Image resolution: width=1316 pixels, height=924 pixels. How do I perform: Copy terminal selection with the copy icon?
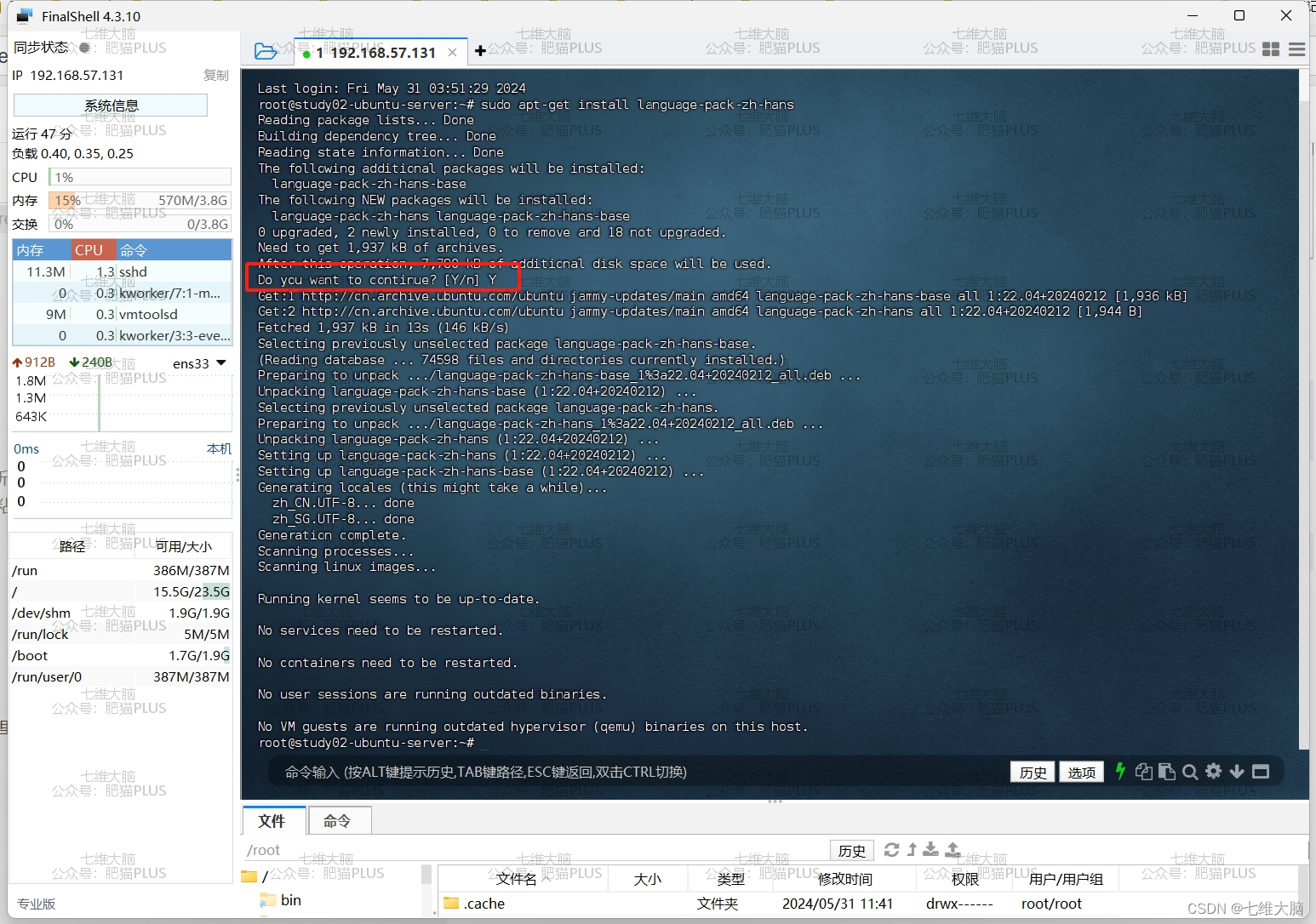click(1144, 772)
